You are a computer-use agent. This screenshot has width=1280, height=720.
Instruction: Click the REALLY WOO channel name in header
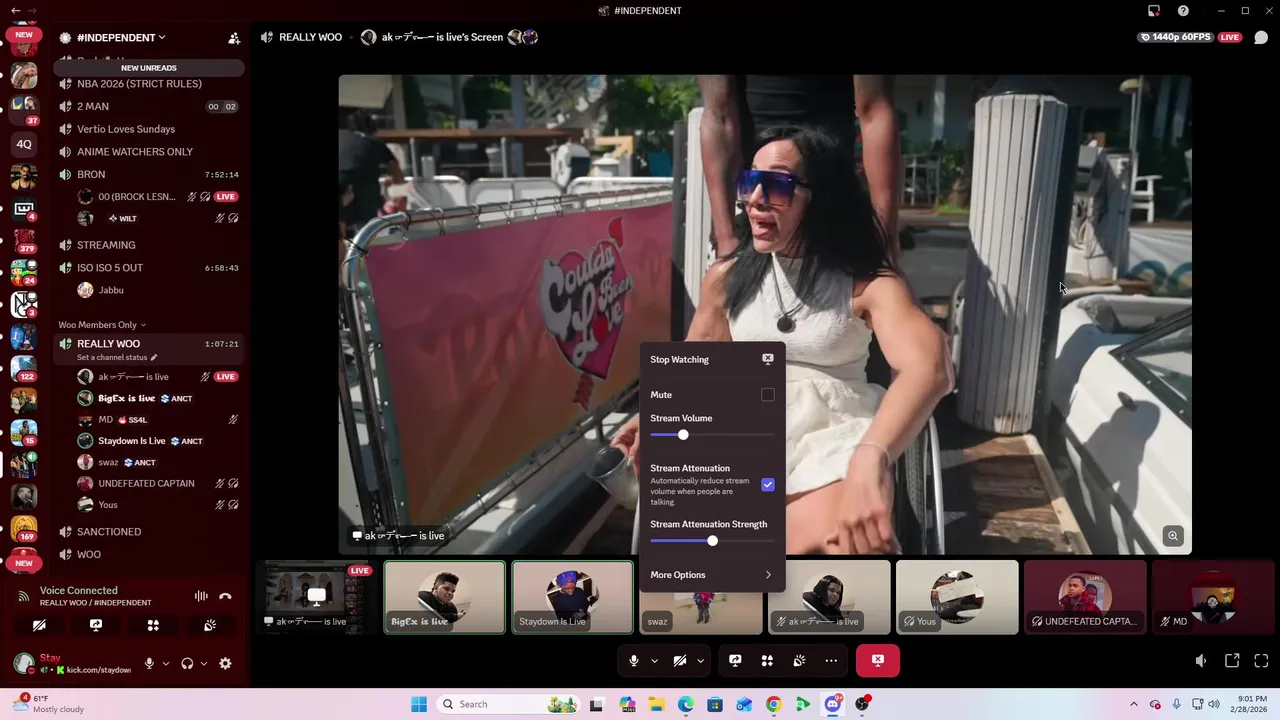tap(310, 37)
